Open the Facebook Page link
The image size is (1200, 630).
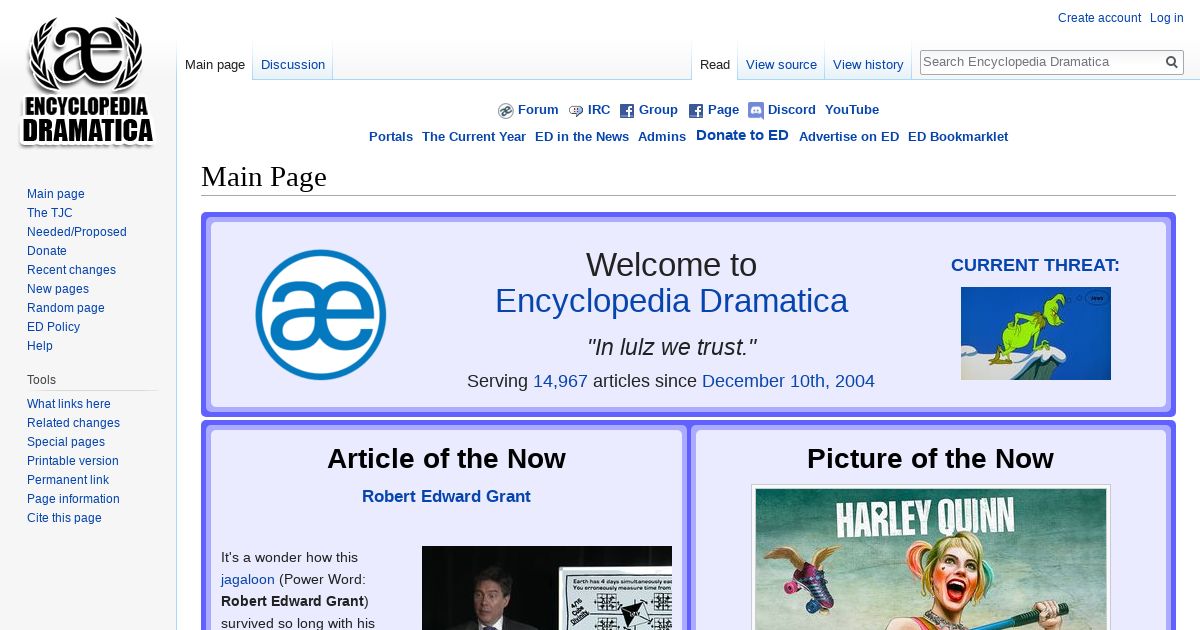point(723,110)
